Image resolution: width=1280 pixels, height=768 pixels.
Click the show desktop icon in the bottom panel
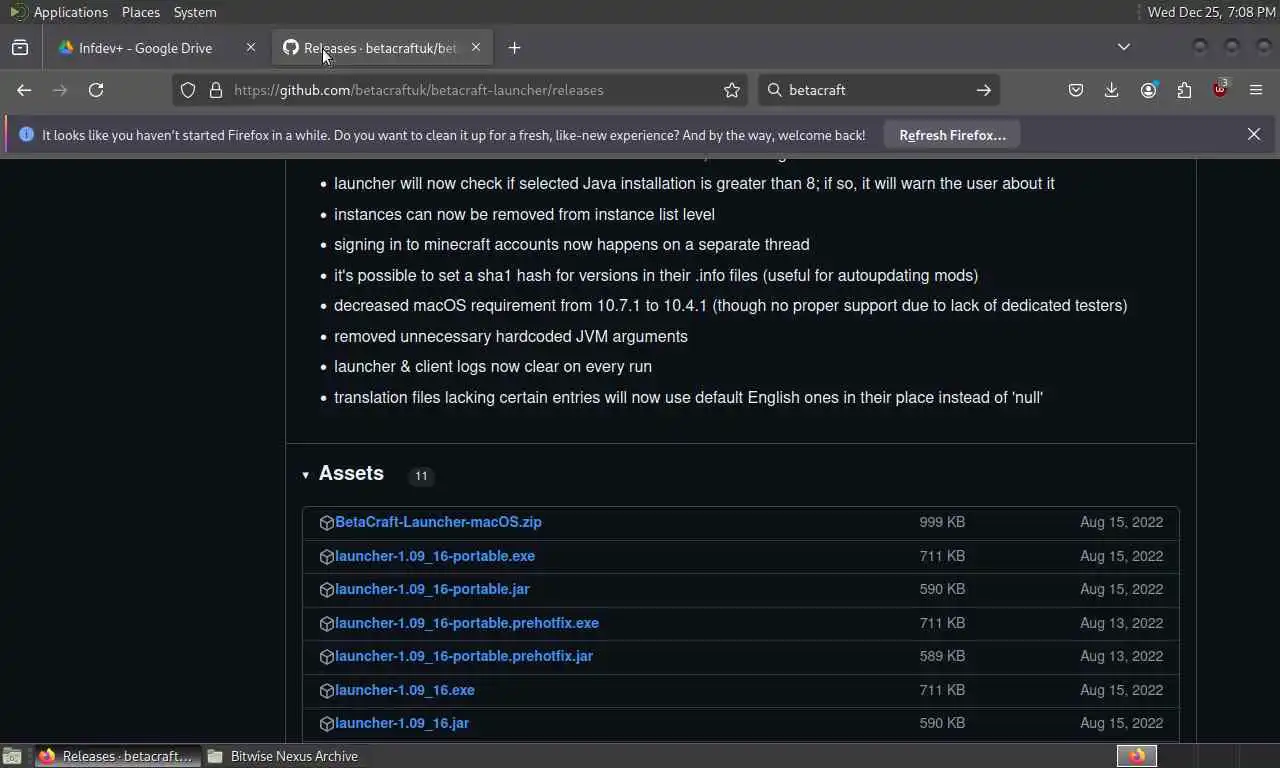pos(11,756)
